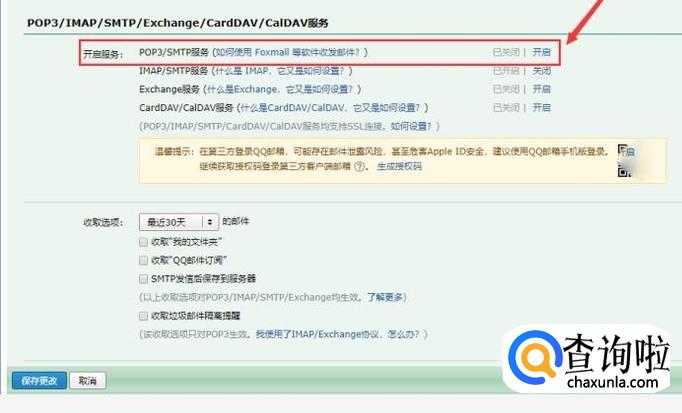
Task: Check 收取垃圾邮件隔离提醒 checkbox
Action: (x=143, y=316)
